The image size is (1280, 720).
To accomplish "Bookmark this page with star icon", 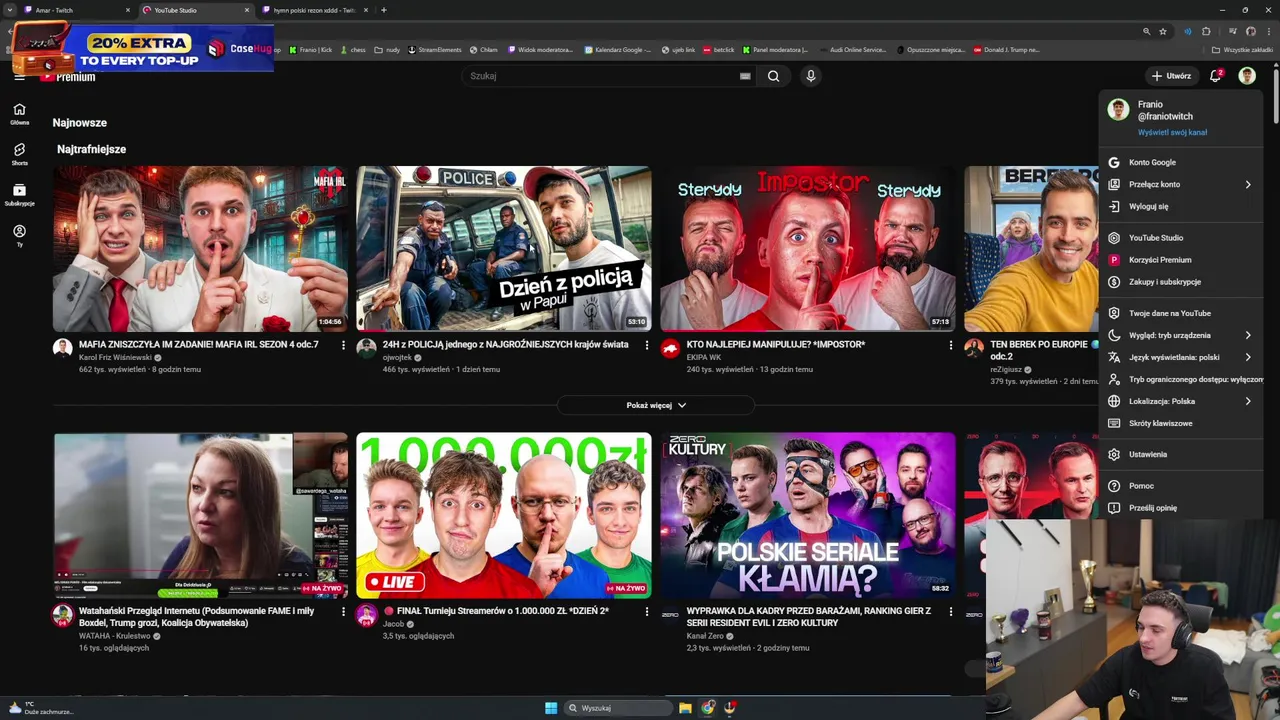I will (x=1163, y=31).
